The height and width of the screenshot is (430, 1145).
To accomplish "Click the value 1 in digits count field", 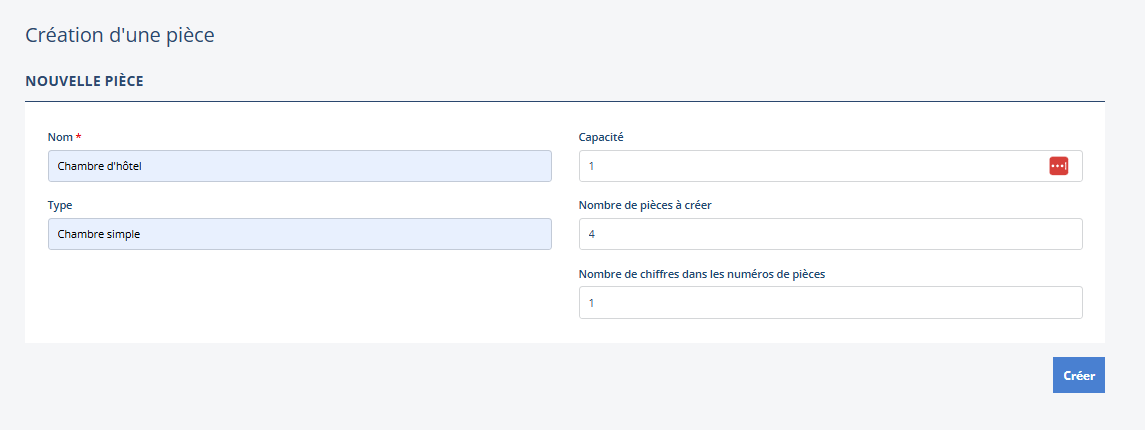I will [x=591, y=302].
